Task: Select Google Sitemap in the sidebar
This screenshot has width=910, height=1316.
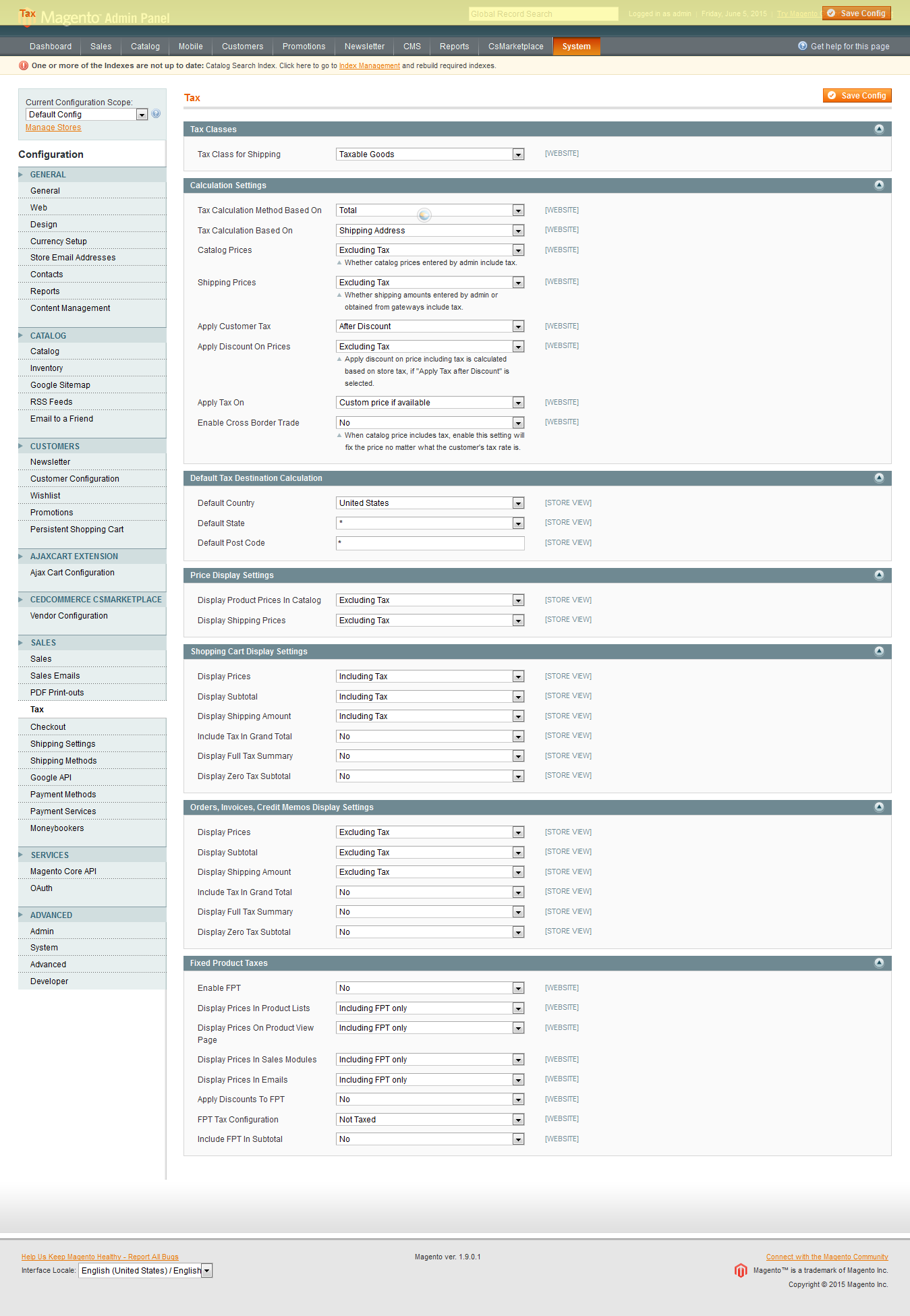Action: coord(92,385)
